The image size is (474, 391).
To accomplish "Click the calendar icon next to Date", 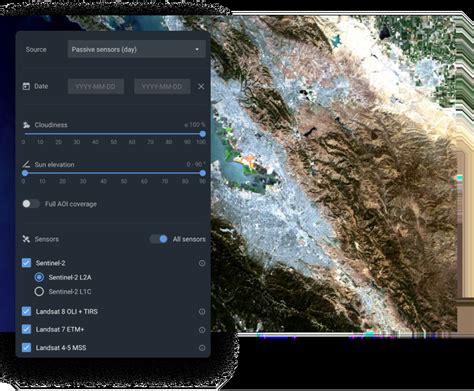I will pyautogui.click(x=26, y=86).
